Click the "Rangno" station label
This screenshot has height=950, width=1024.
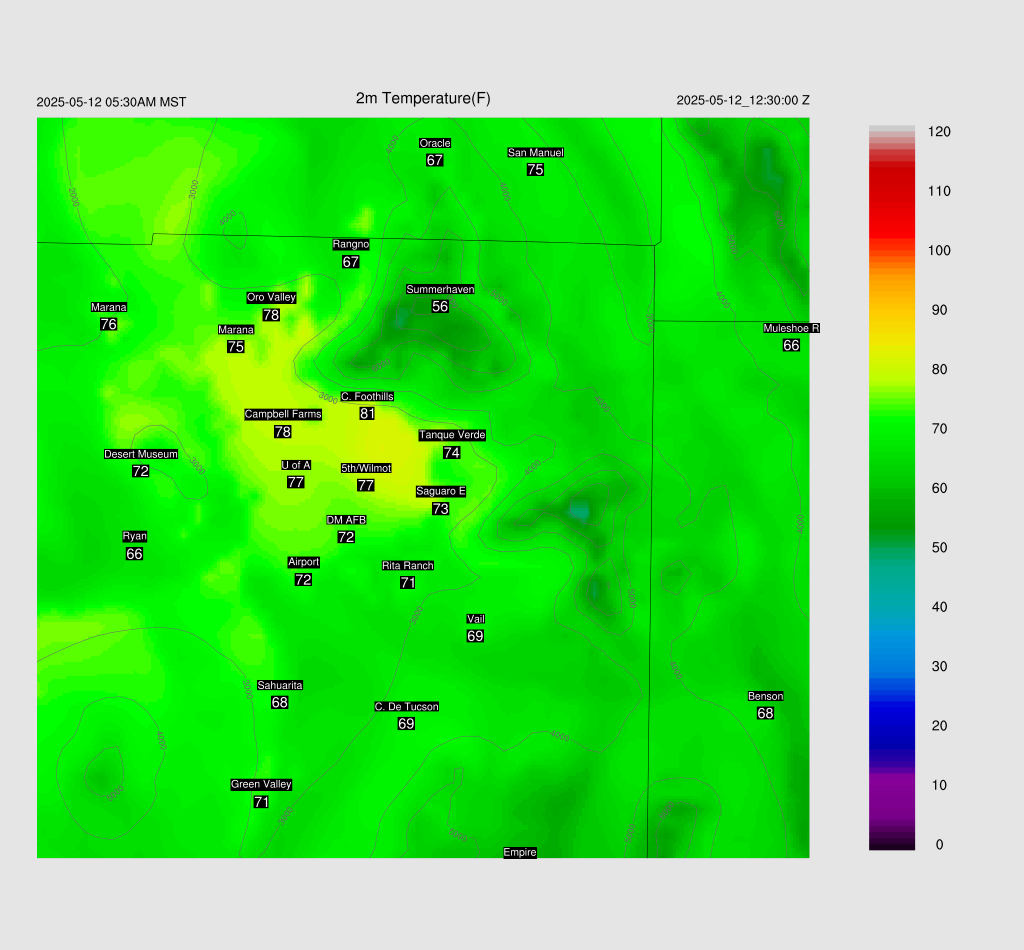point(351,244)
